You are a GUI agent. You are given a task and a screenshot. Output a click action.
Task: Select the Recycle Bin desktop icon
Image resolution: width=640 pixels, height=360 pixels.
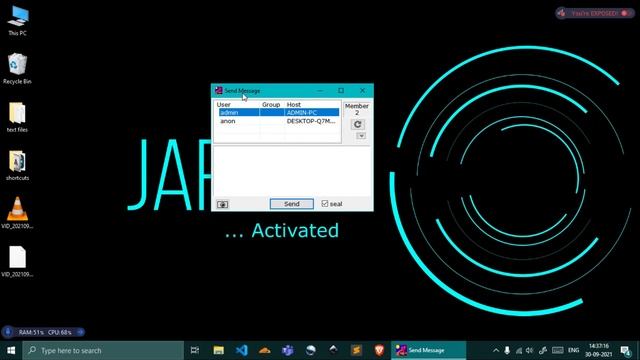(17, 69)
